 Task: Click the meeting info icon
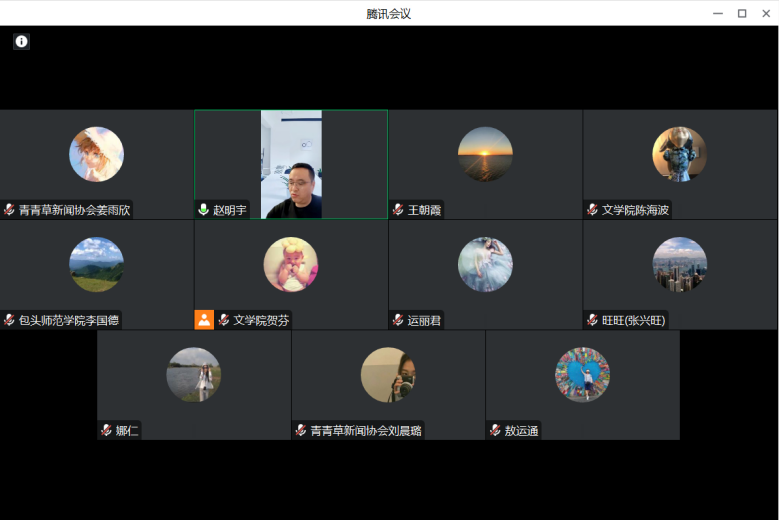click(22, 41)
